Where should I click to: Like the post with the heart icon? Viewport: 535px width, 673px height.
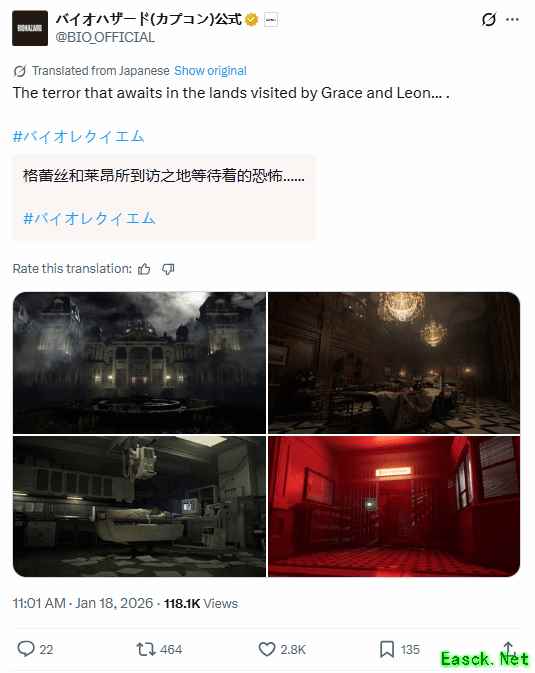point(267,649)
